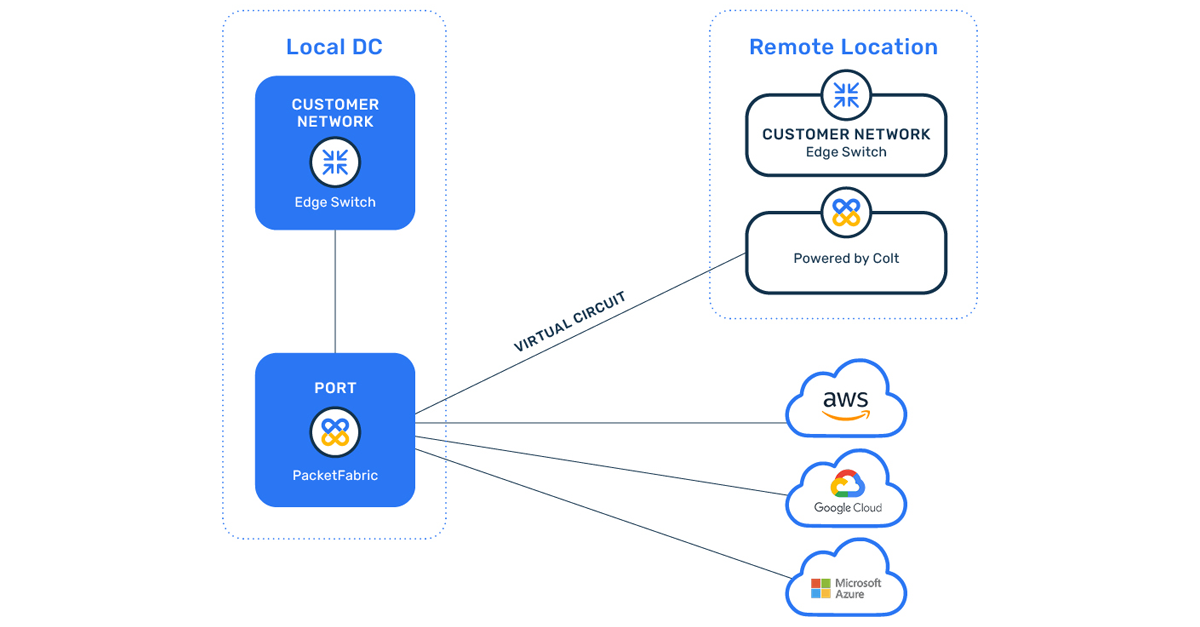This screenshot has width=1200, height=627.
Task: Open the CUSTOMER NETWORK box in Local DC
Action: (335, 112)
